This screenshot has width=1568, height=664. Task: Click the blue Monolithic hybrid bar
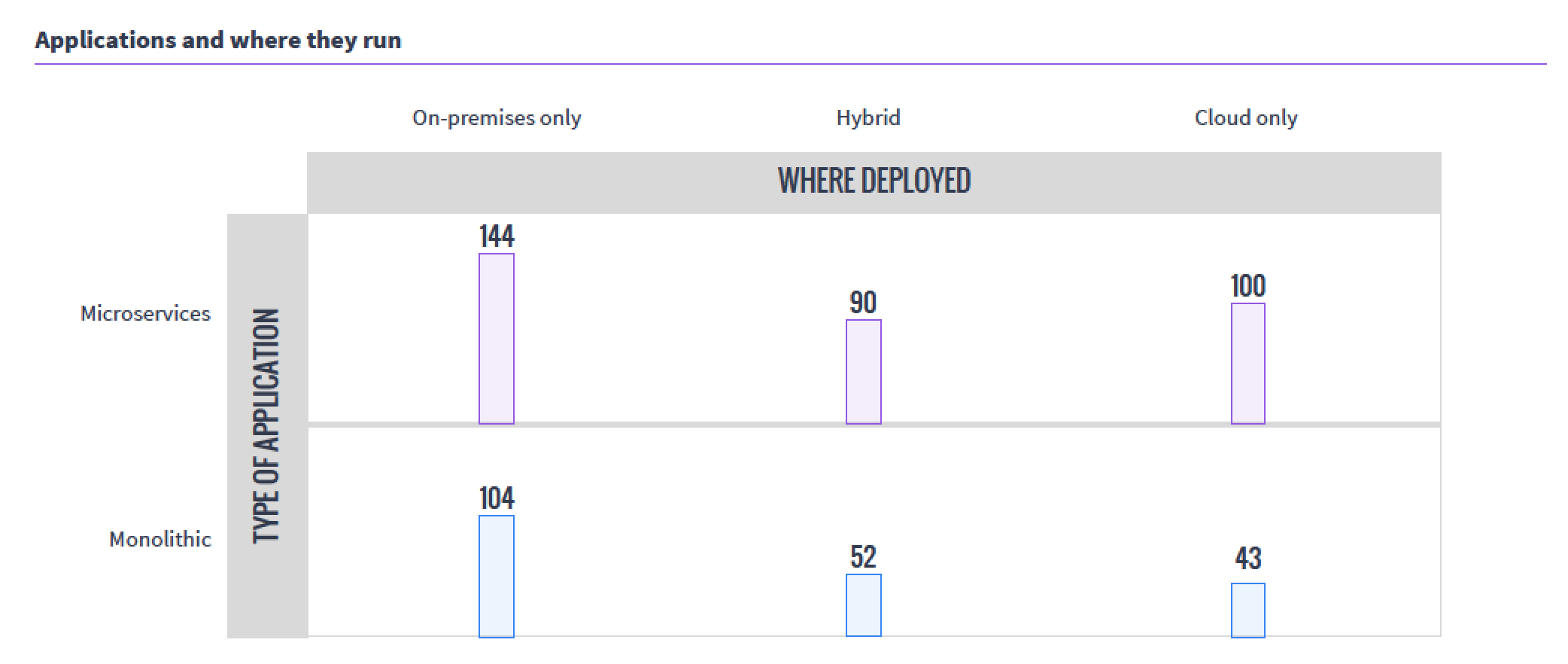point(864,605)
